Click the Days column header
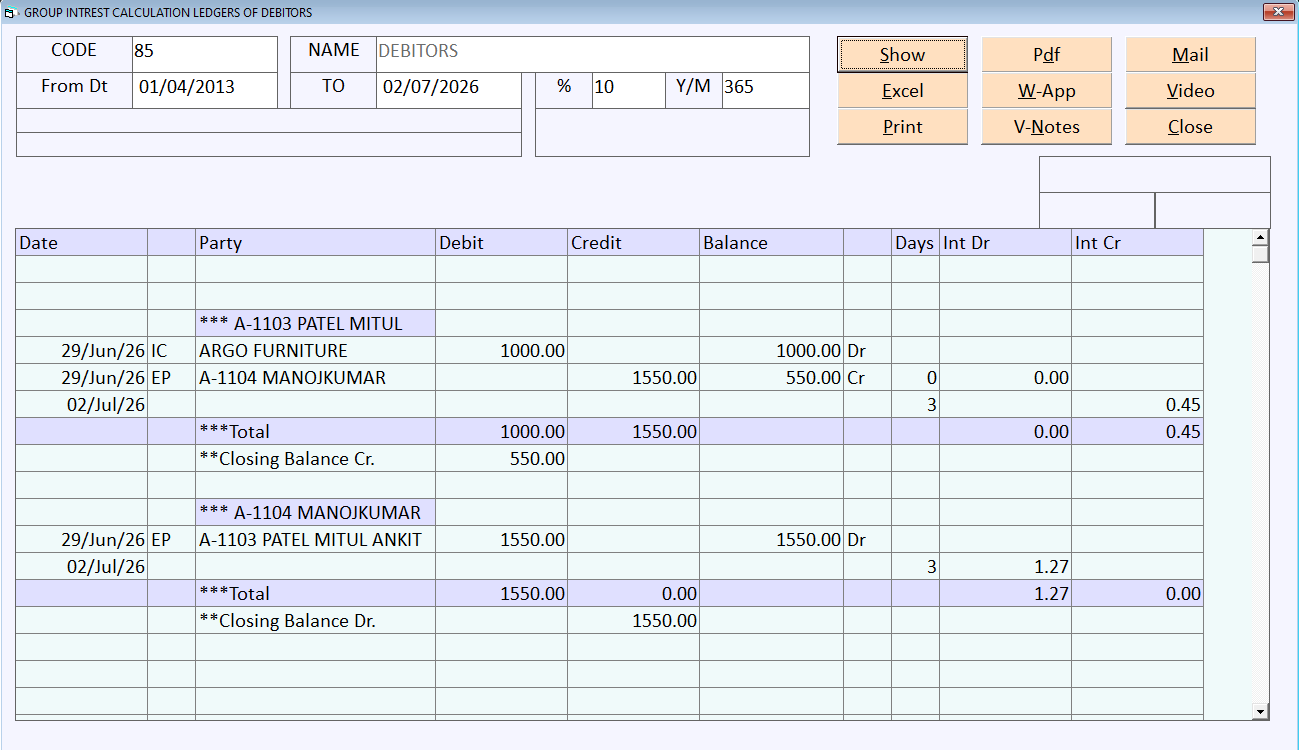 [x=915, y=243]
